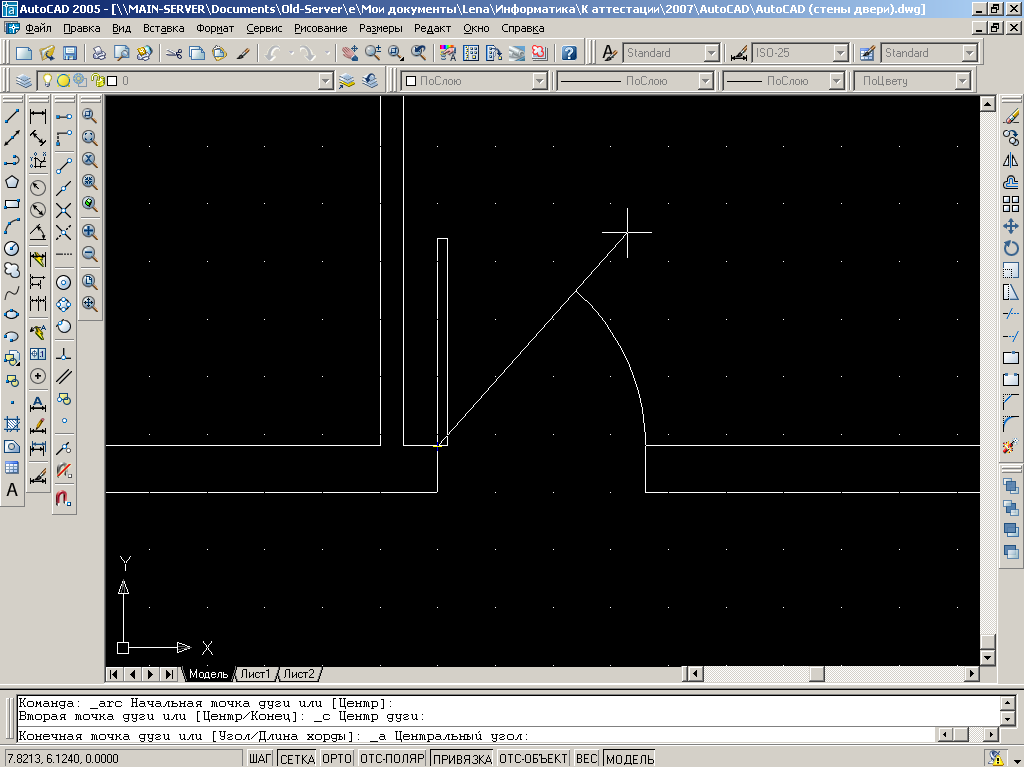
Task: Click the Pan Realtime hand icon
Action: 350,53
